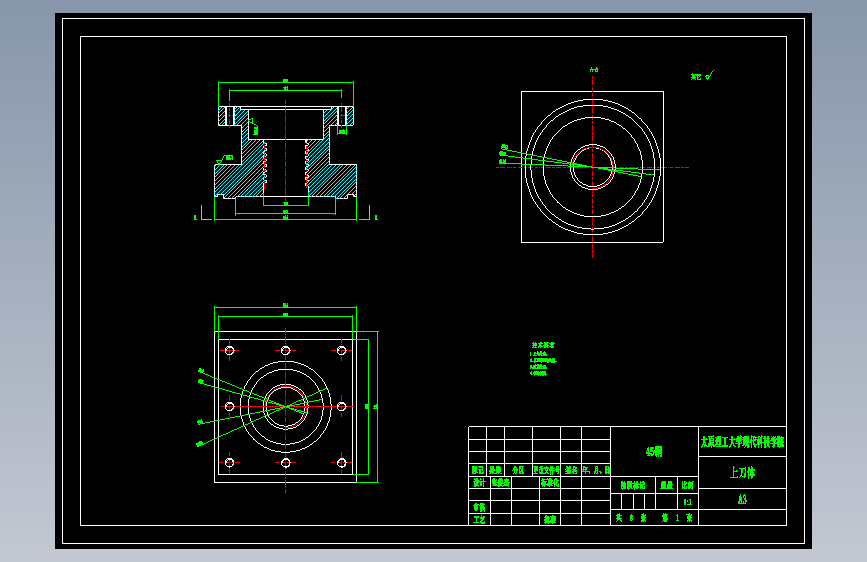Screen dimensions: 867x562
Task: Select the '第 1 张' sheet number text
Action: coord(677,518)
